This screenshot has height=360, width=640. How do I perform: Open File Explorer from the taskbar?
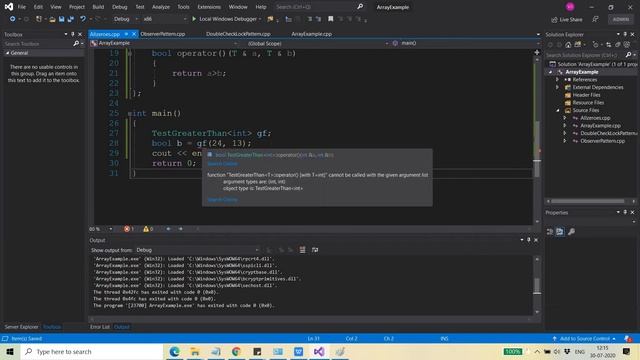tap(195, 351)
